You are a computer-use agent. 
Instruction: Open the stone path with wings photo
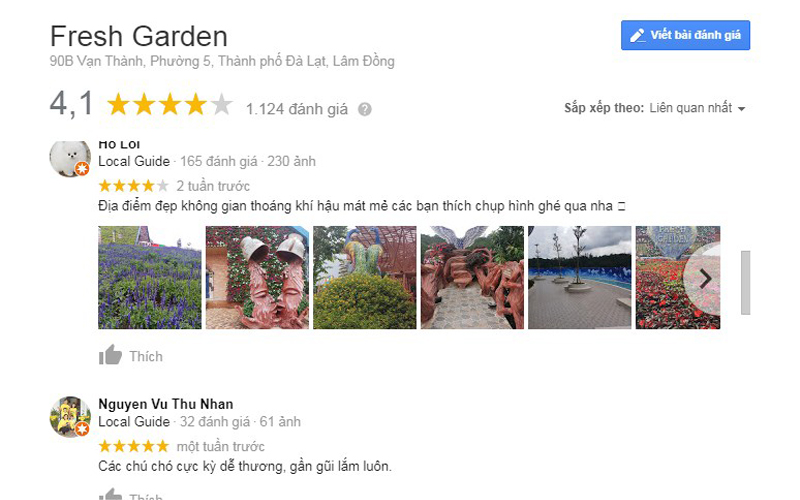point(472,278)
